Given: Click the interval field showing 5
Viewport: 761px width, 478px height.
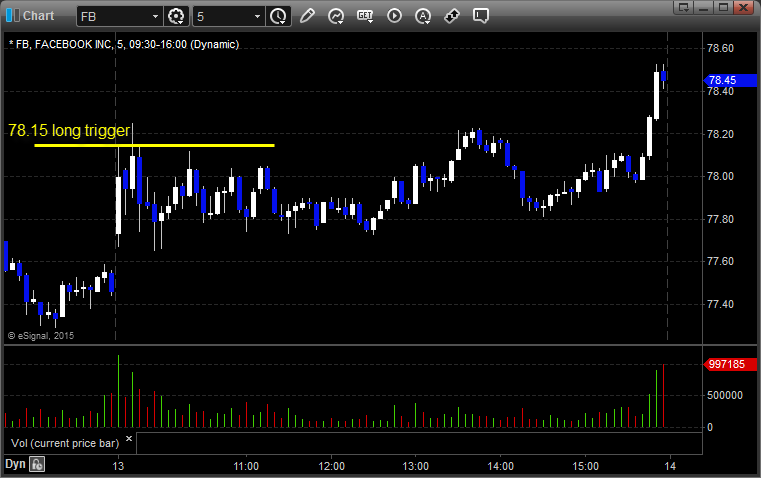Looking at the screenshot, I should coord(223,16).
